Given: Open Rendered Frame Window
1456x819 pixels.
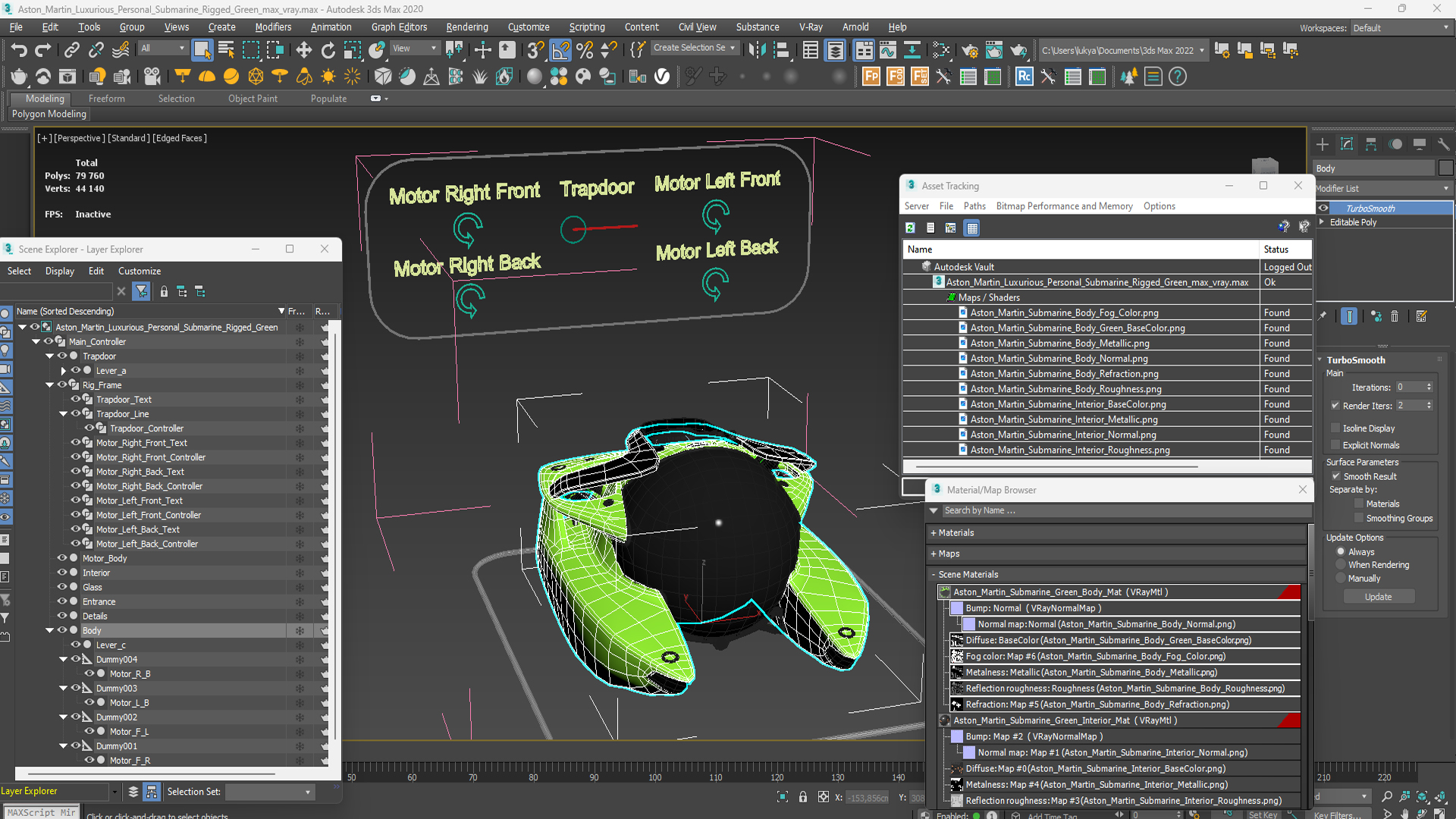Looking at the screenshot, I should click(993, 50).
